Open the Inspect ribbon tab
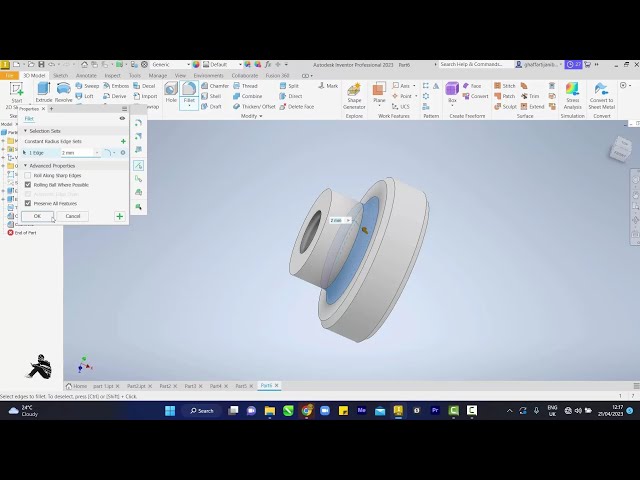Image resolution: width=640 pixels, height=480 pixels. pyautogui.click(x=112, y=76)
